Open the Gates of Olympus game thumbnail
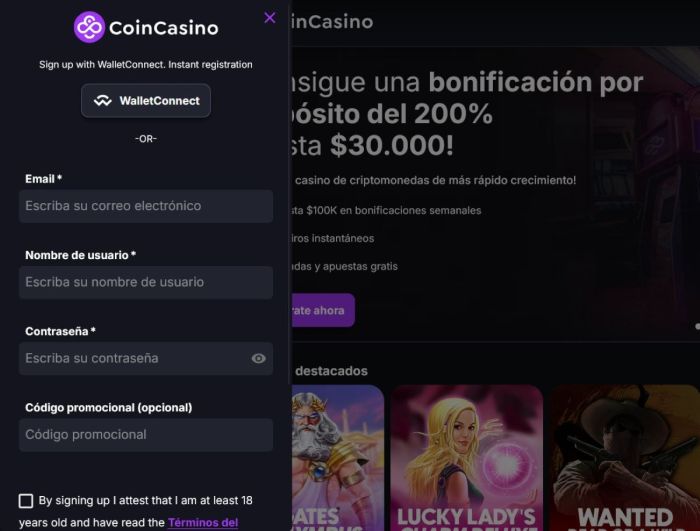Viewport: 700px width, 531px height. tap(338, 458)
